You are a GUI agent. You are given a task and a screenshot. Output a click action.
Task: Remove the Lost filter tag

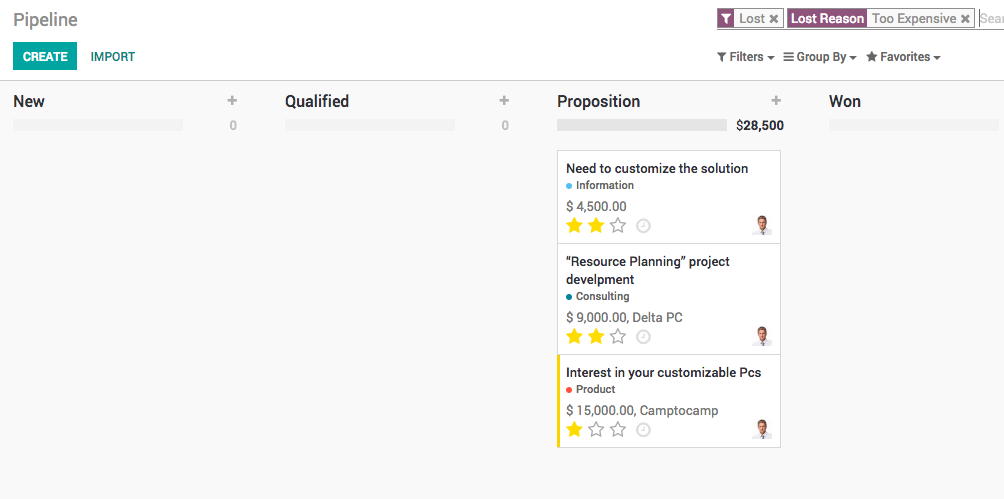(774, 19)
